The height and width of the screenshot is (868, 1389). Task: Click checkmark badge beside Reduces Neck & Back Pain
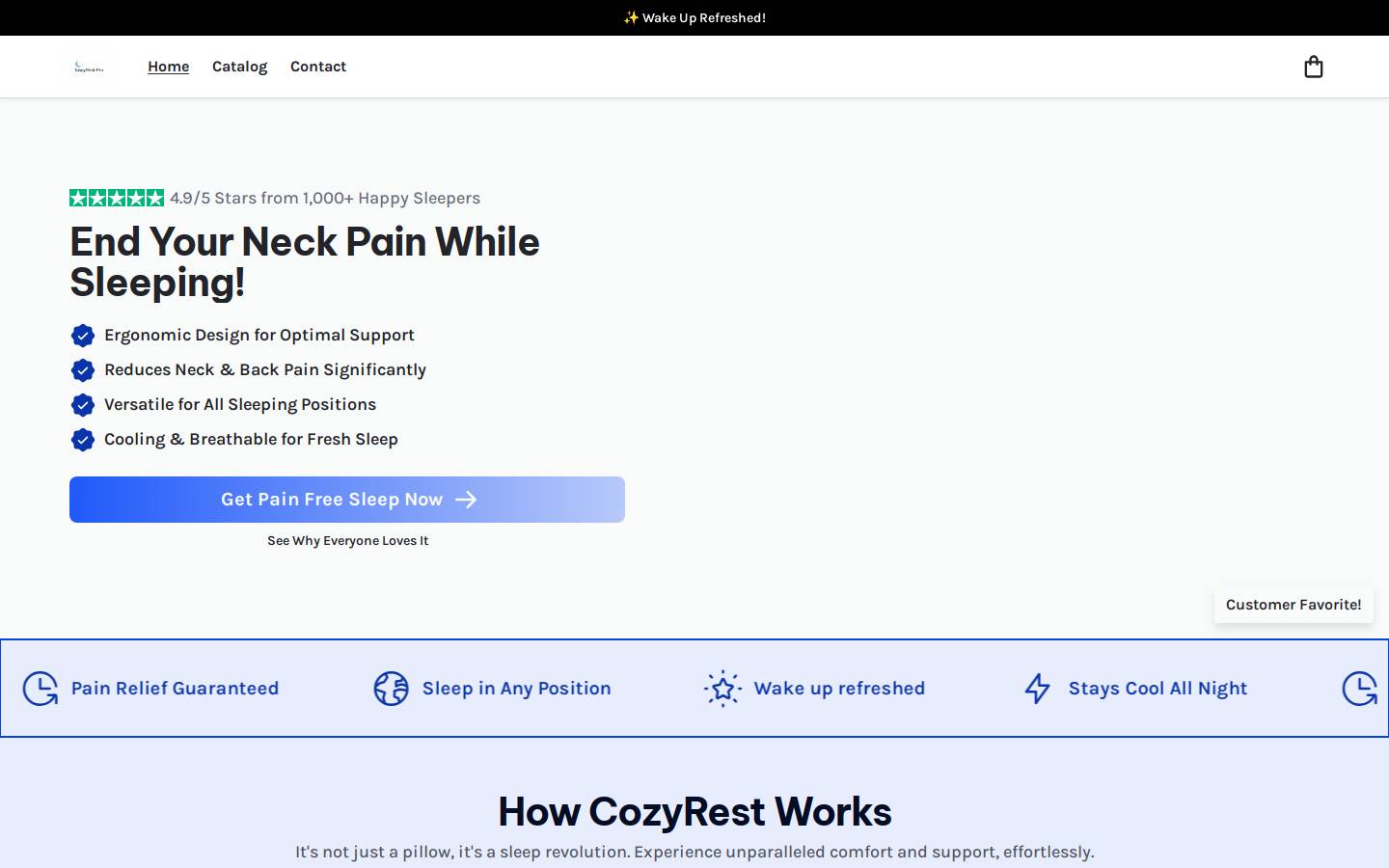point(83,369)
